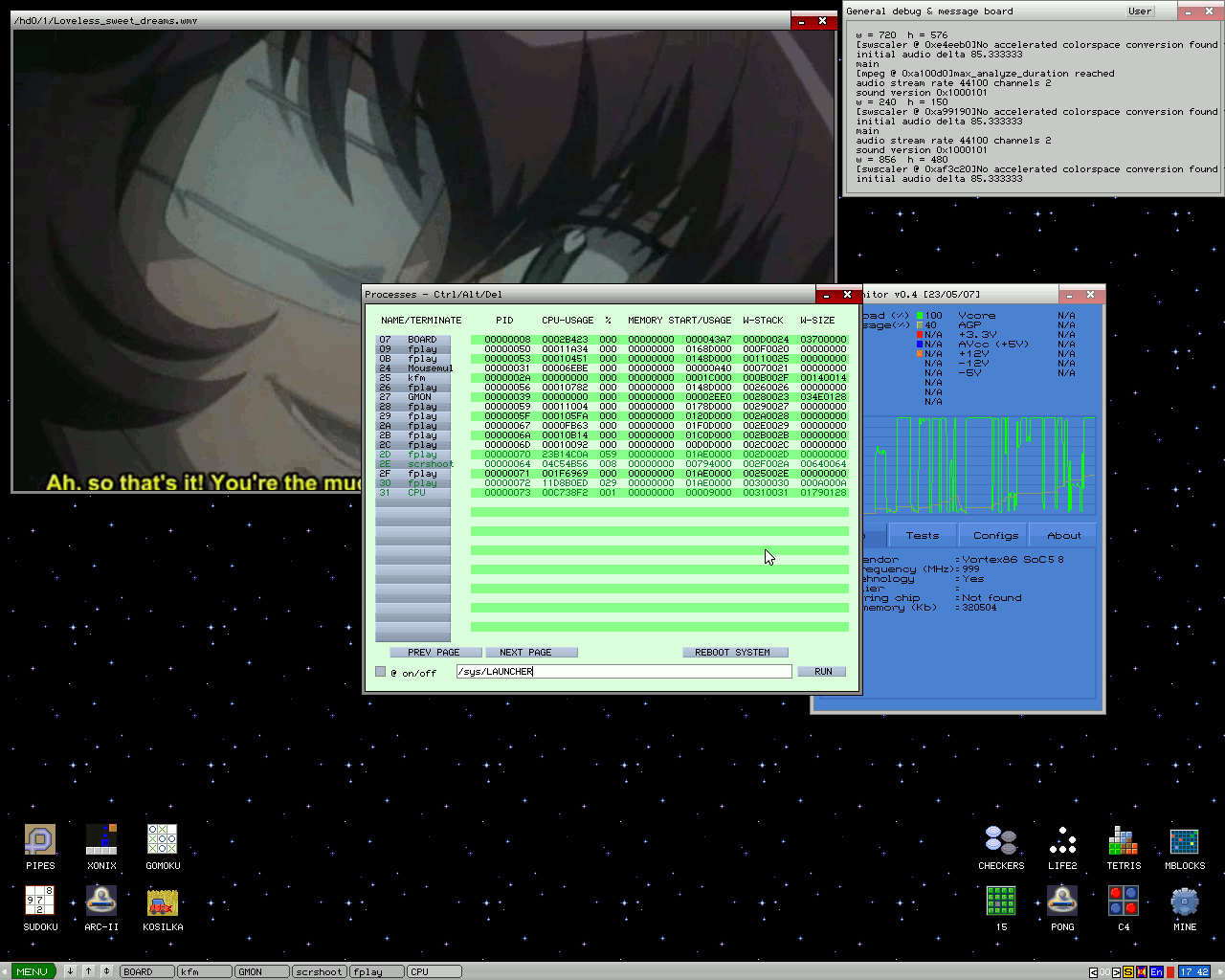Launch SUDOKU from the desktop

[40, 902]
